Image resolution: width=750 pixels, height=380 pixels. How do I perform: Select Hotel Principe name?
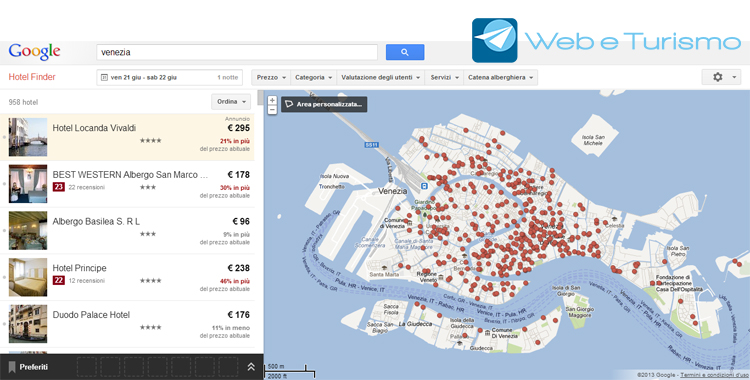79,268
